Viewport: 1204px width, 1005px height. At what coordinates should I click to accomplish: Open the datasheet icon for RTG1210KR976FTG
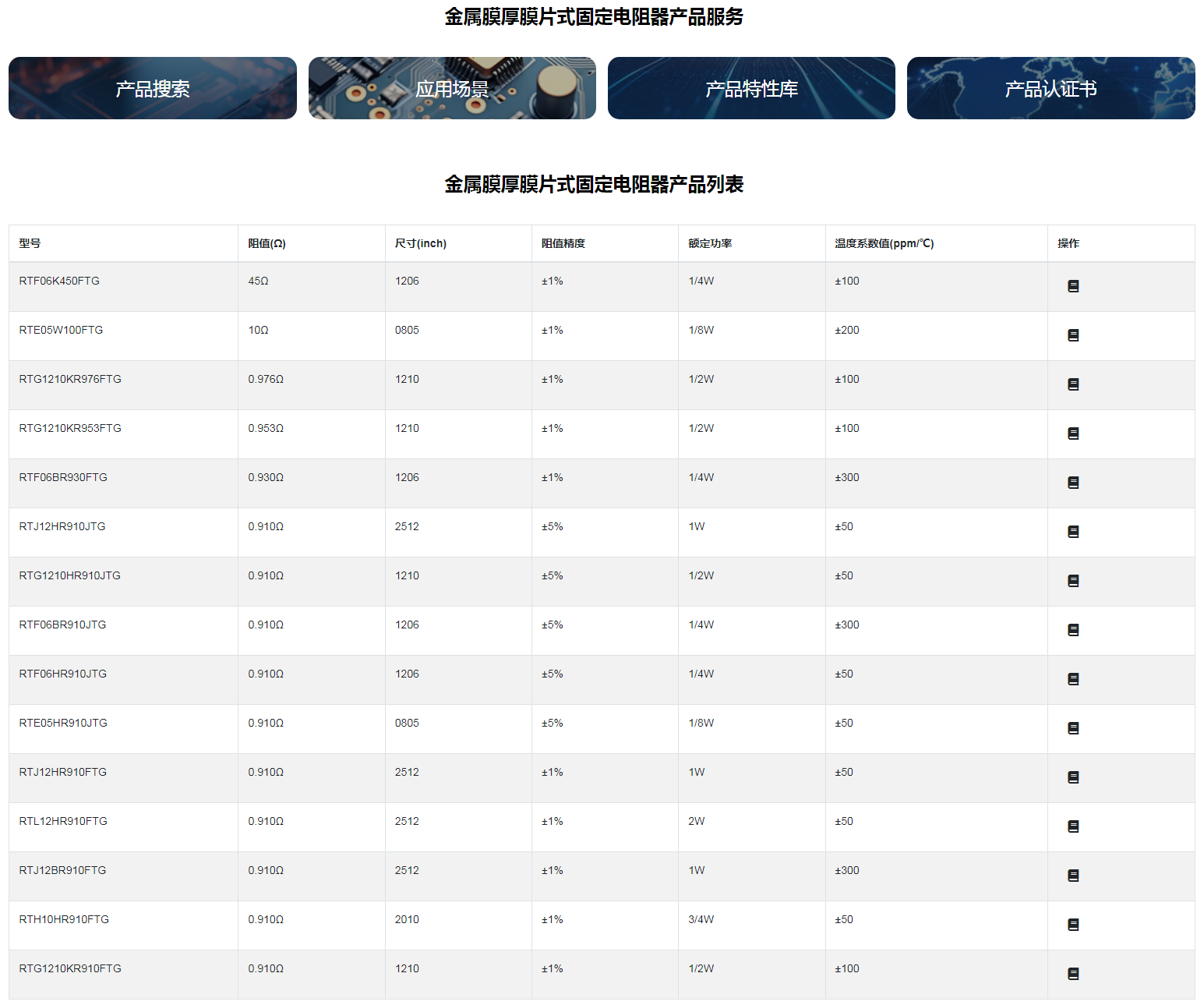[x=1072, y=384]
